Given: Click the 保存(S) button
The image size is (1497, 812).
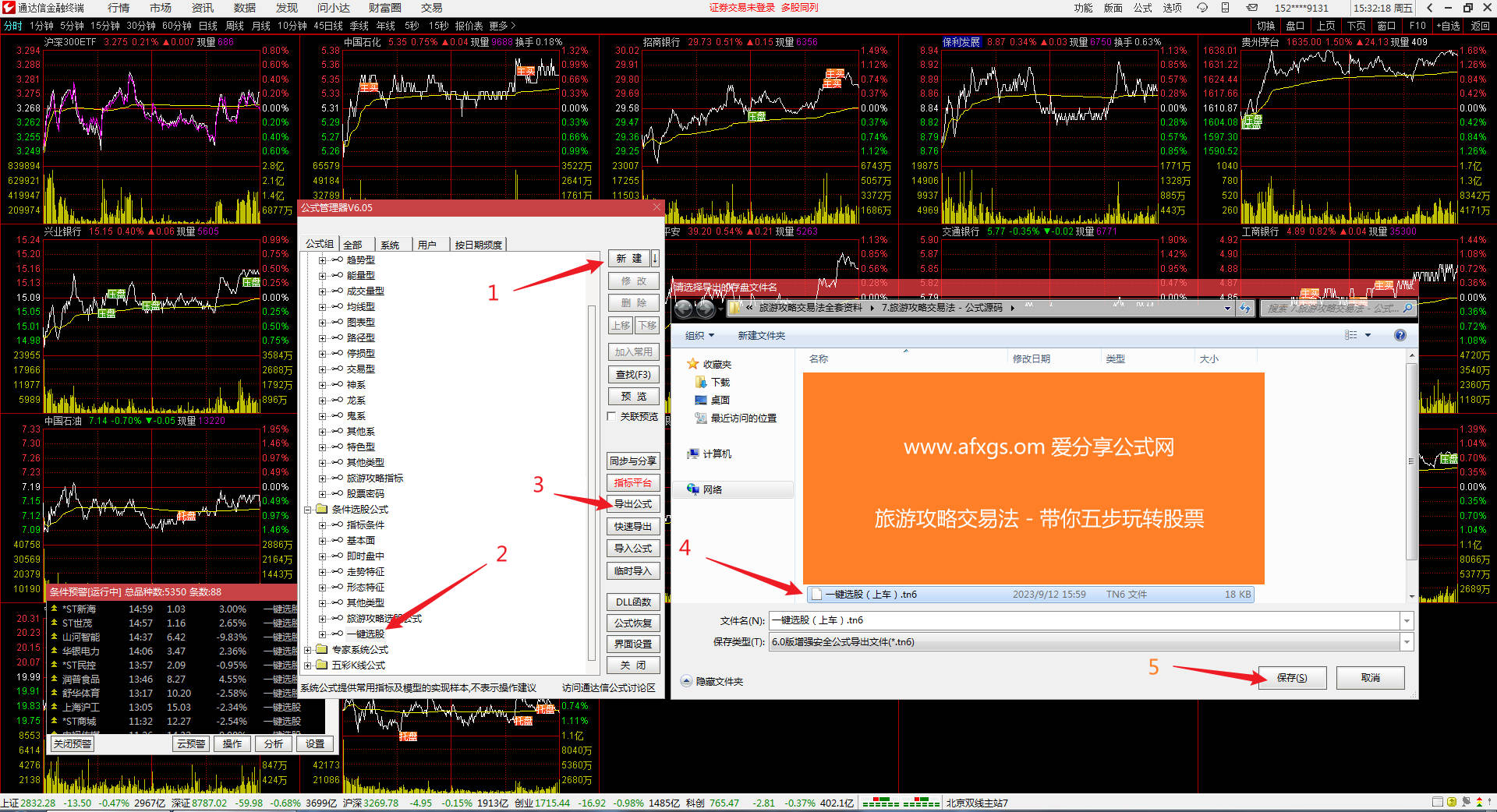Looking at the screenshot, I should tap(1291, 678).
